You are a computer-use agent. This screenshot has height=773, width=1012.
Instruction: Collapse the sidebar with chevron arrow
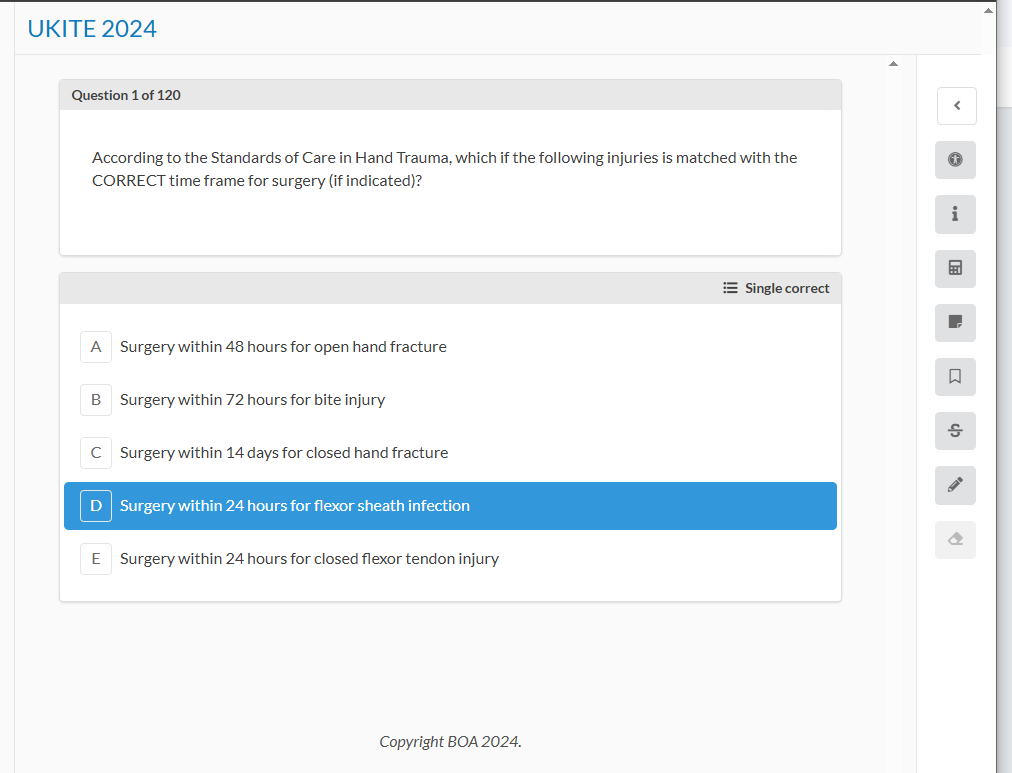(956, 105)
